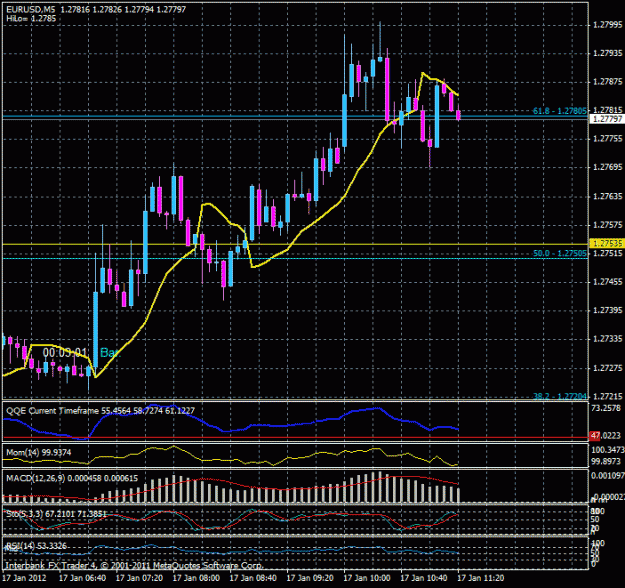
Task: Click the 00:03:01 bar countdown timer
Action: click(65, 353)
